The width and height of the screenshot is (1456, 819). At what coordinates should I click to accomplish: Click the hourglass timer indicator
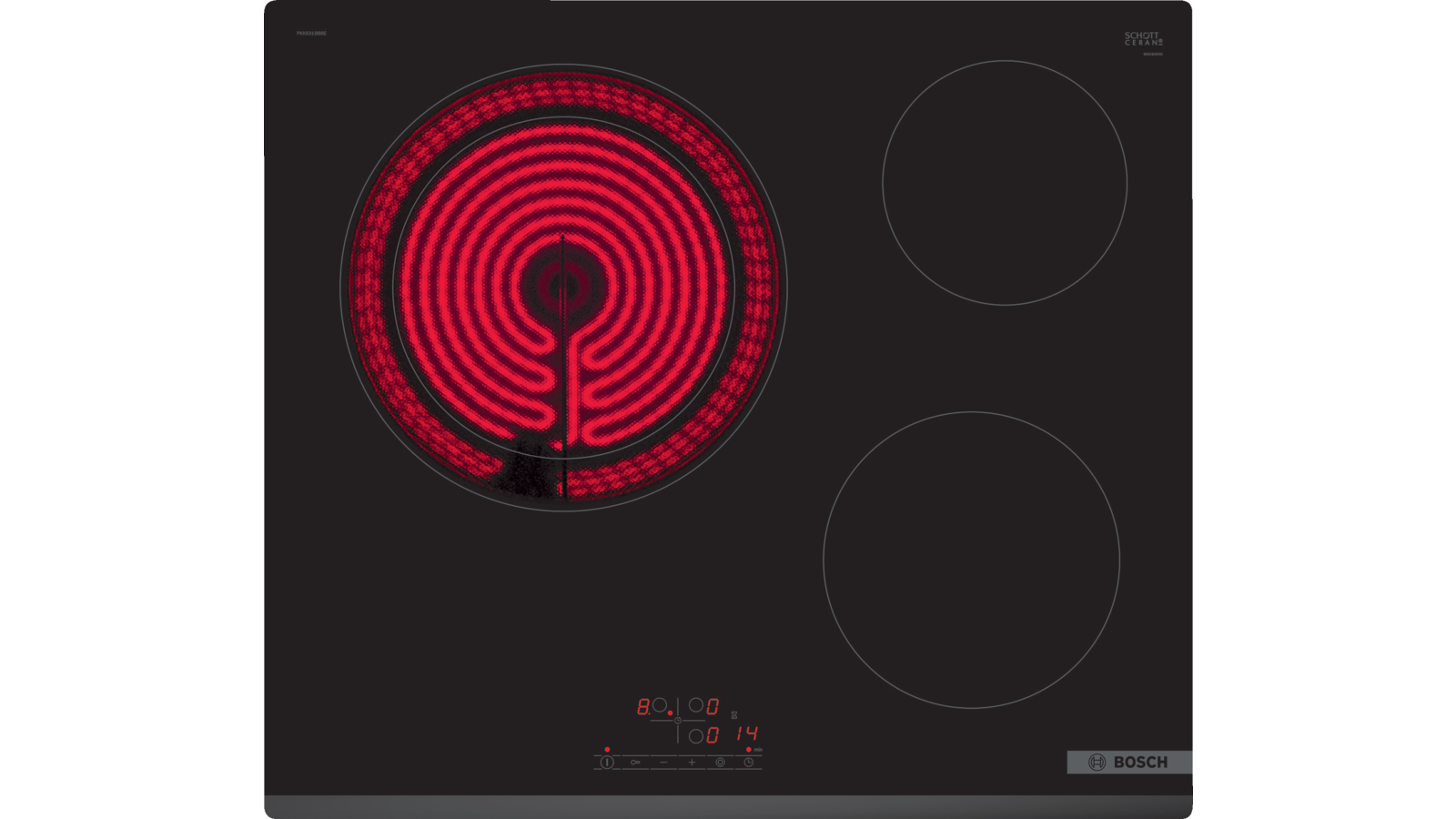point(734,715)
